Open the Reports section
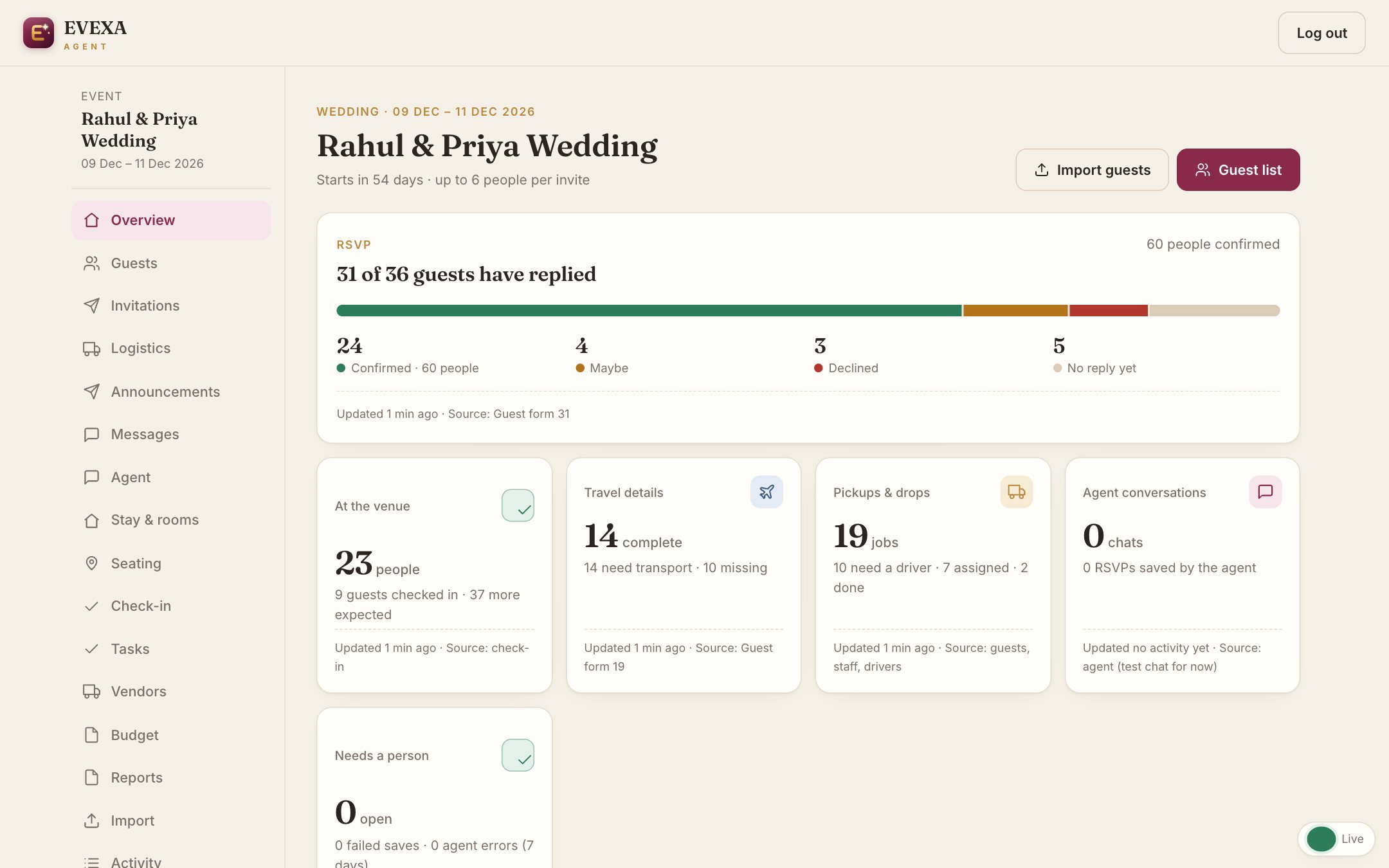 (x=171, y=777)
